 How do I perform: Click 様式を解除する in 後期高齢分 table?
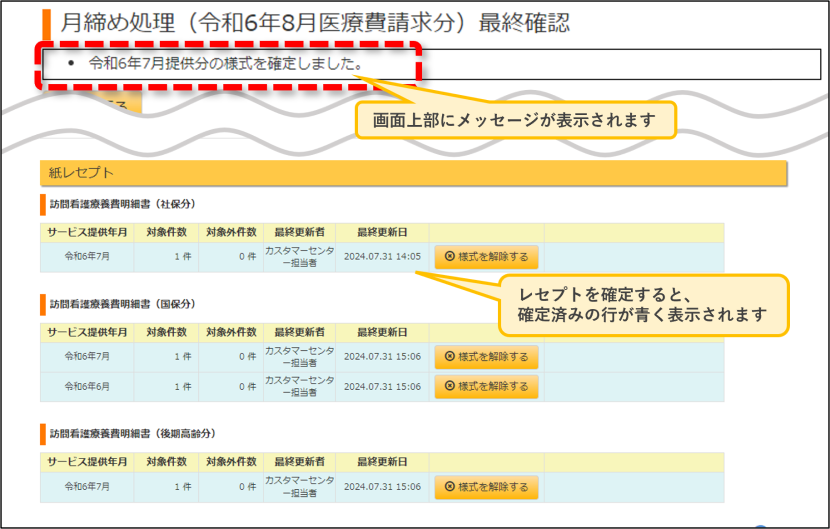486,487
